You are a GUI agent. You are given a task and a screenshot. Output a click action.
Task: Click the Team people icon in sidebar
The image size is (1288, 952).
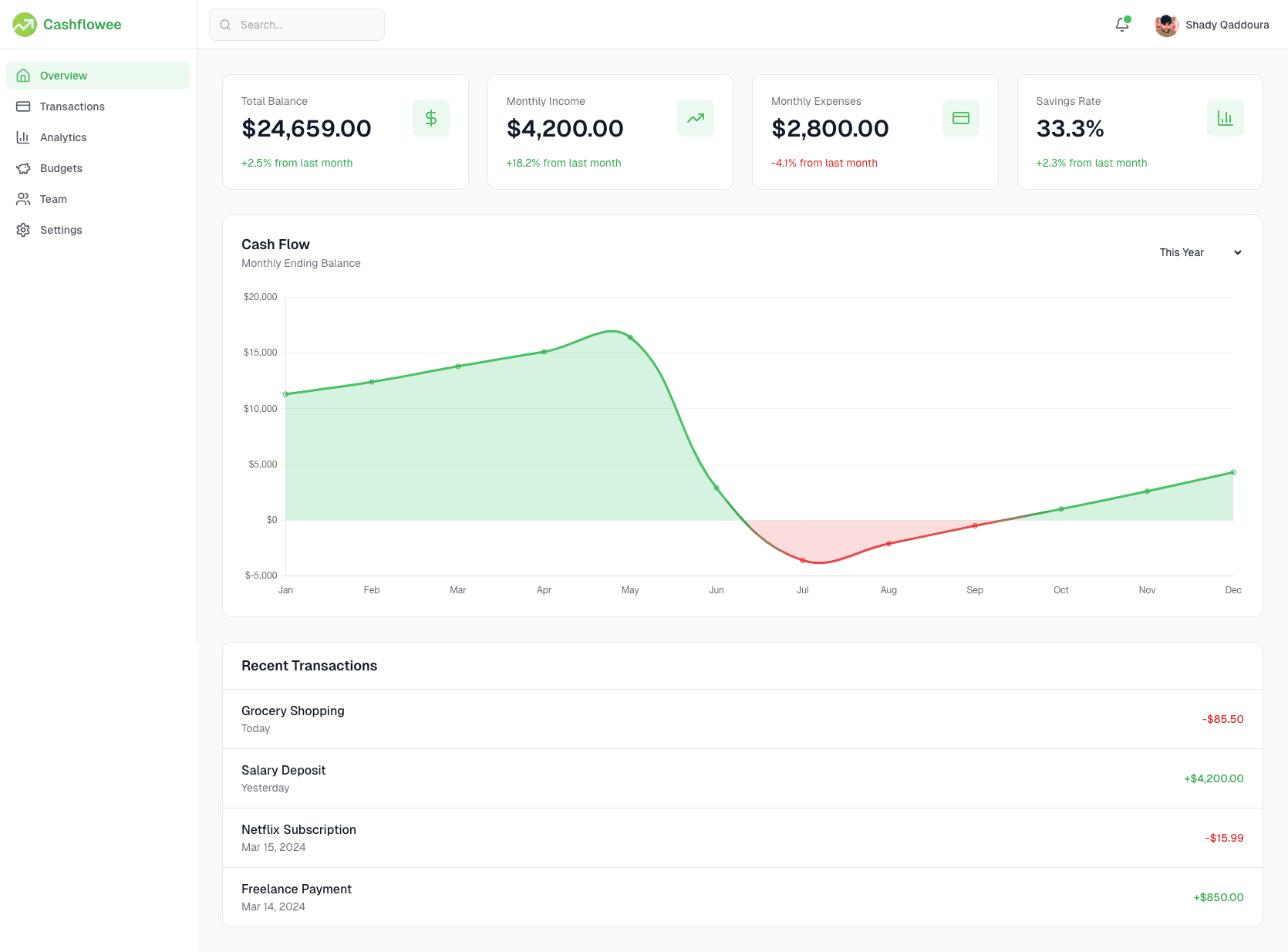pos(23,198)
